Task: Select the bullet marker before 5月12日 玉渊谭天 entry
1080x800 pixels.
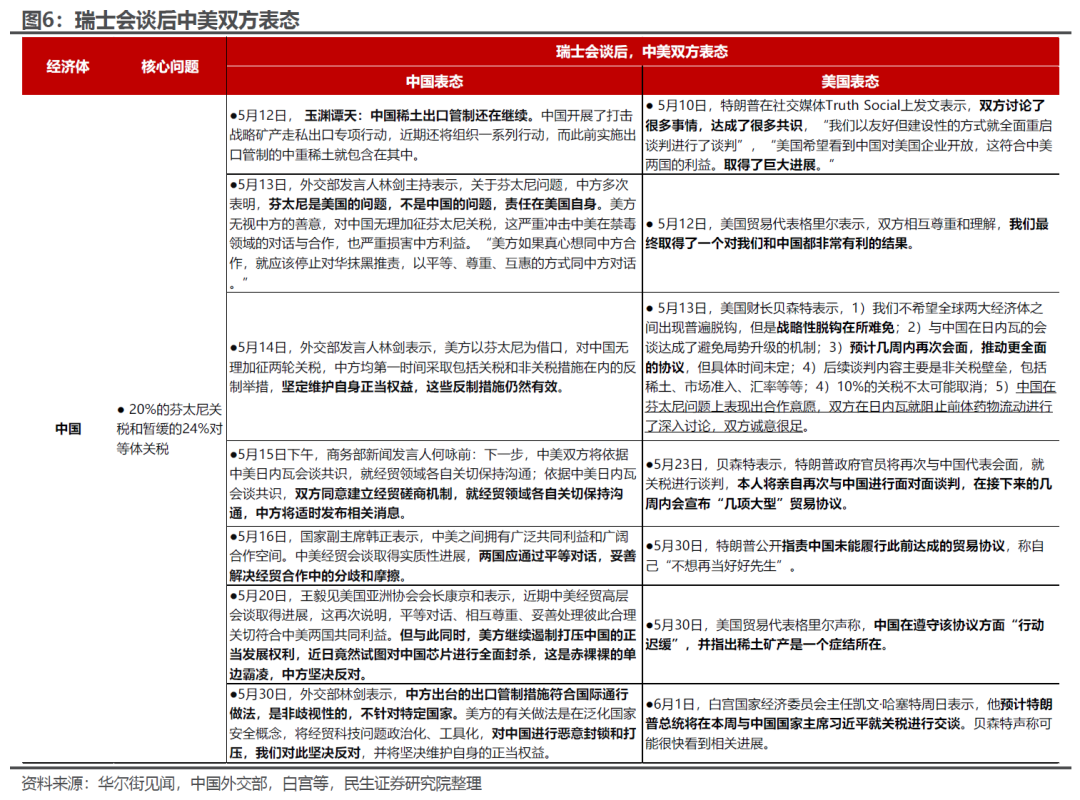Action: 232,109
